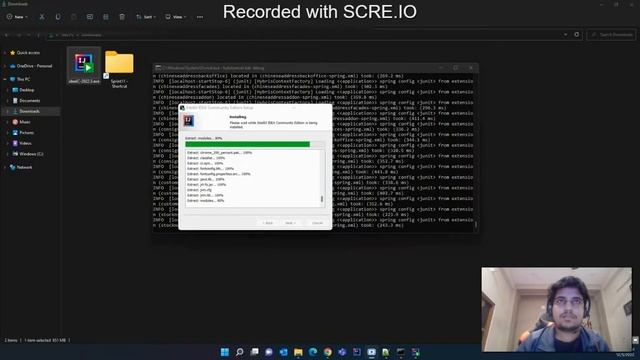Image resolution: width=640 pixels, height=360 pixels.
Task: Select This PC in navigation pane
Action: pos(23,79)
